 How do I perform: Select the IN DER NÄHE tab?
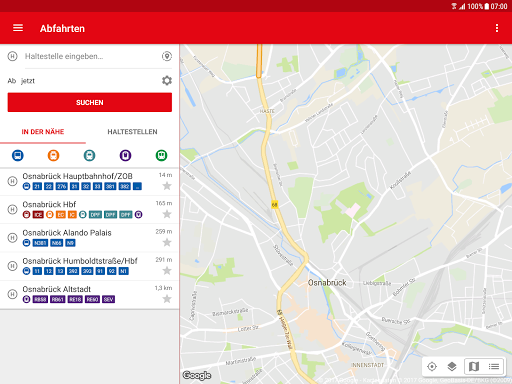pos(43,132)
